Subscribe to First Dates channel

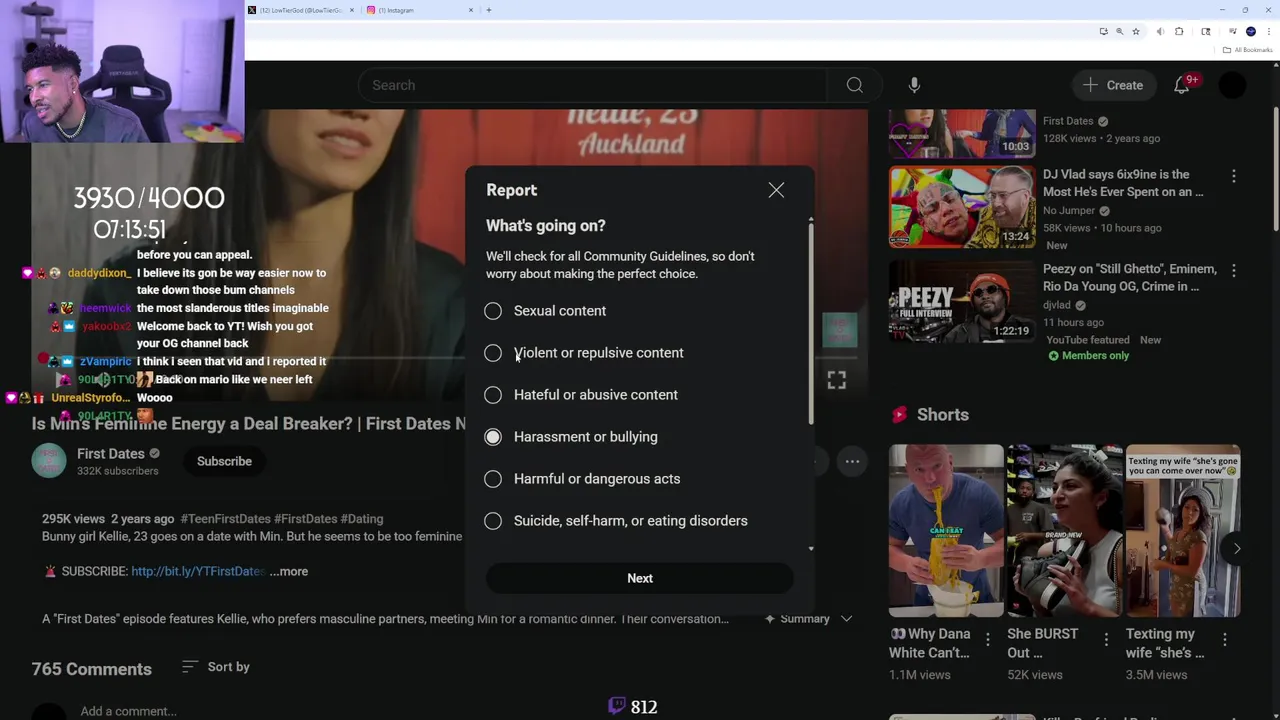pyautogui.click(x=224, y=461)
